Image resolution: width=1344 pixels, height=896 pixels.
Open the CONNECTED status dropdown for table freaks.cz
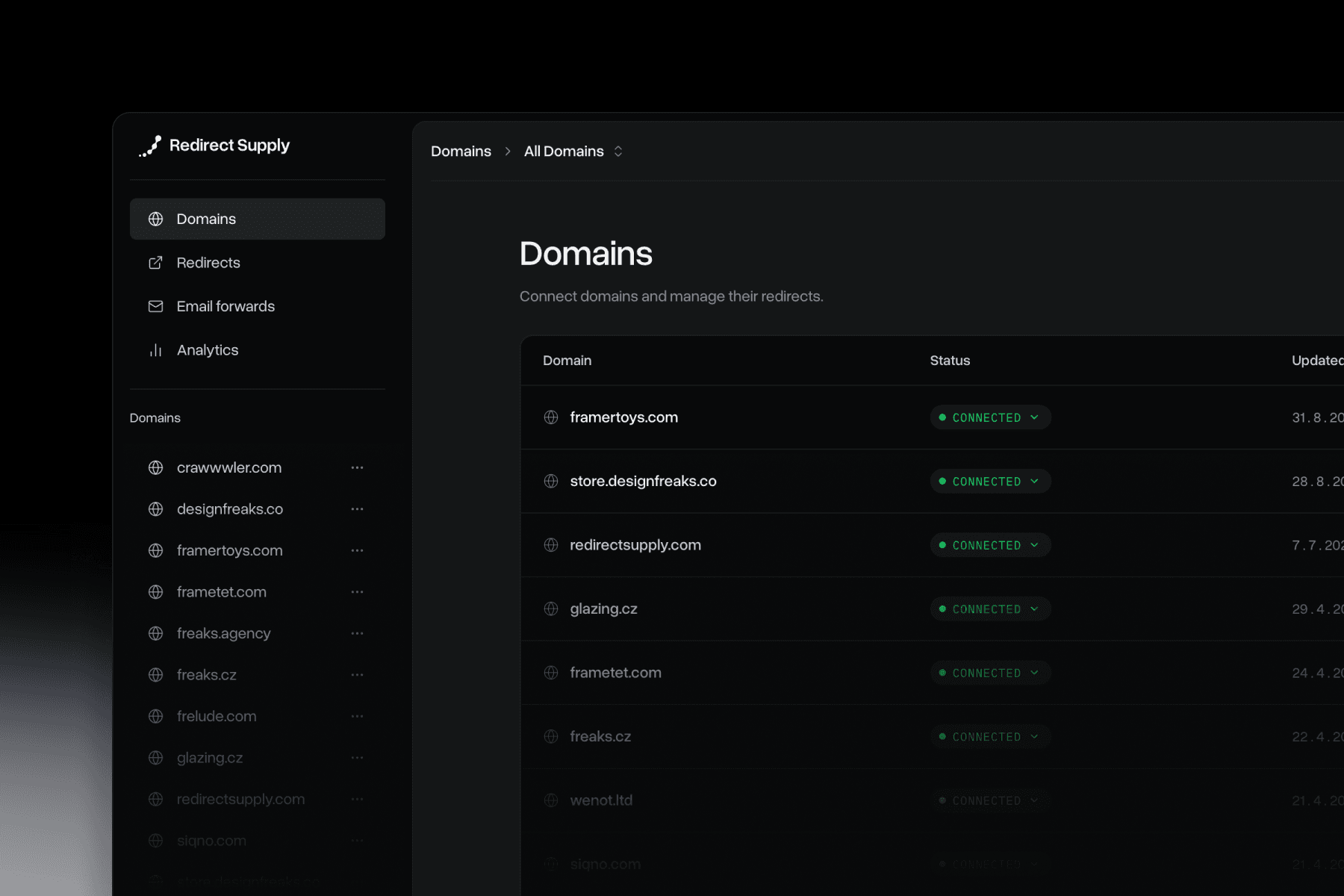point(990,737)
